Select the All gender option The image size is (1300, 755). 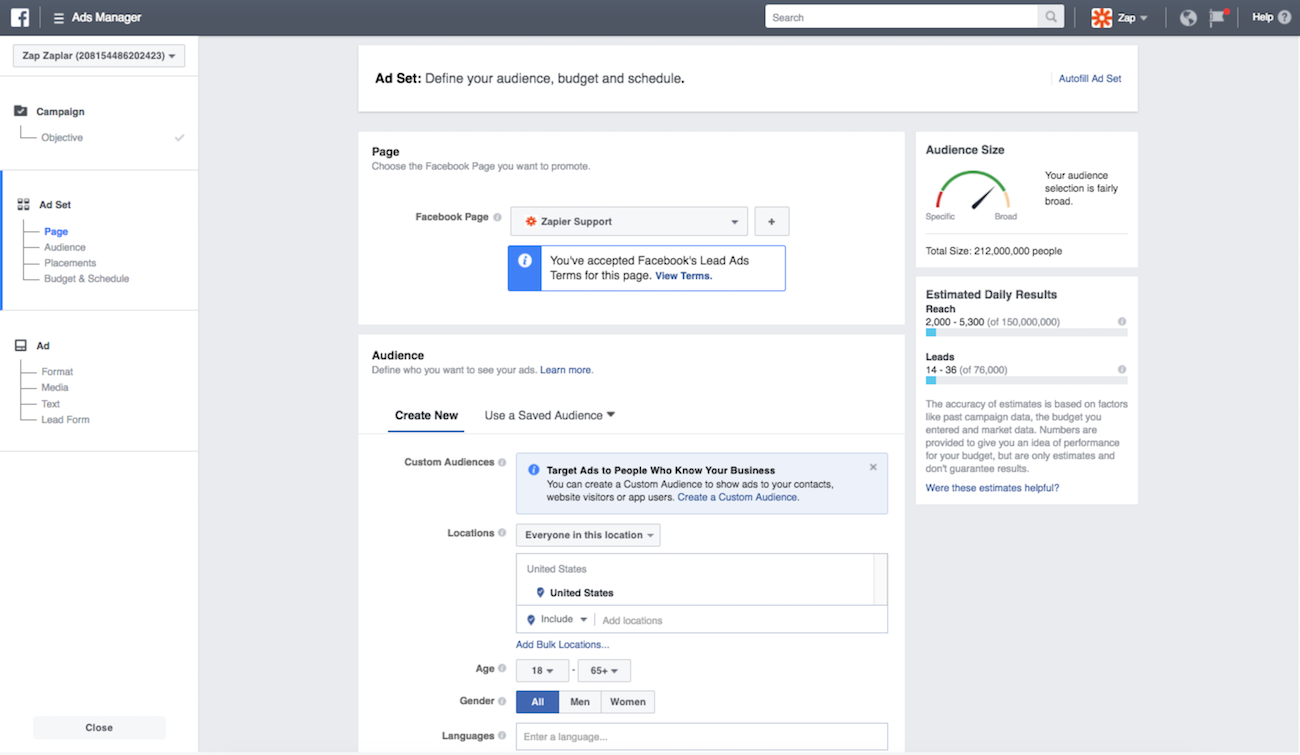[537, 702]
